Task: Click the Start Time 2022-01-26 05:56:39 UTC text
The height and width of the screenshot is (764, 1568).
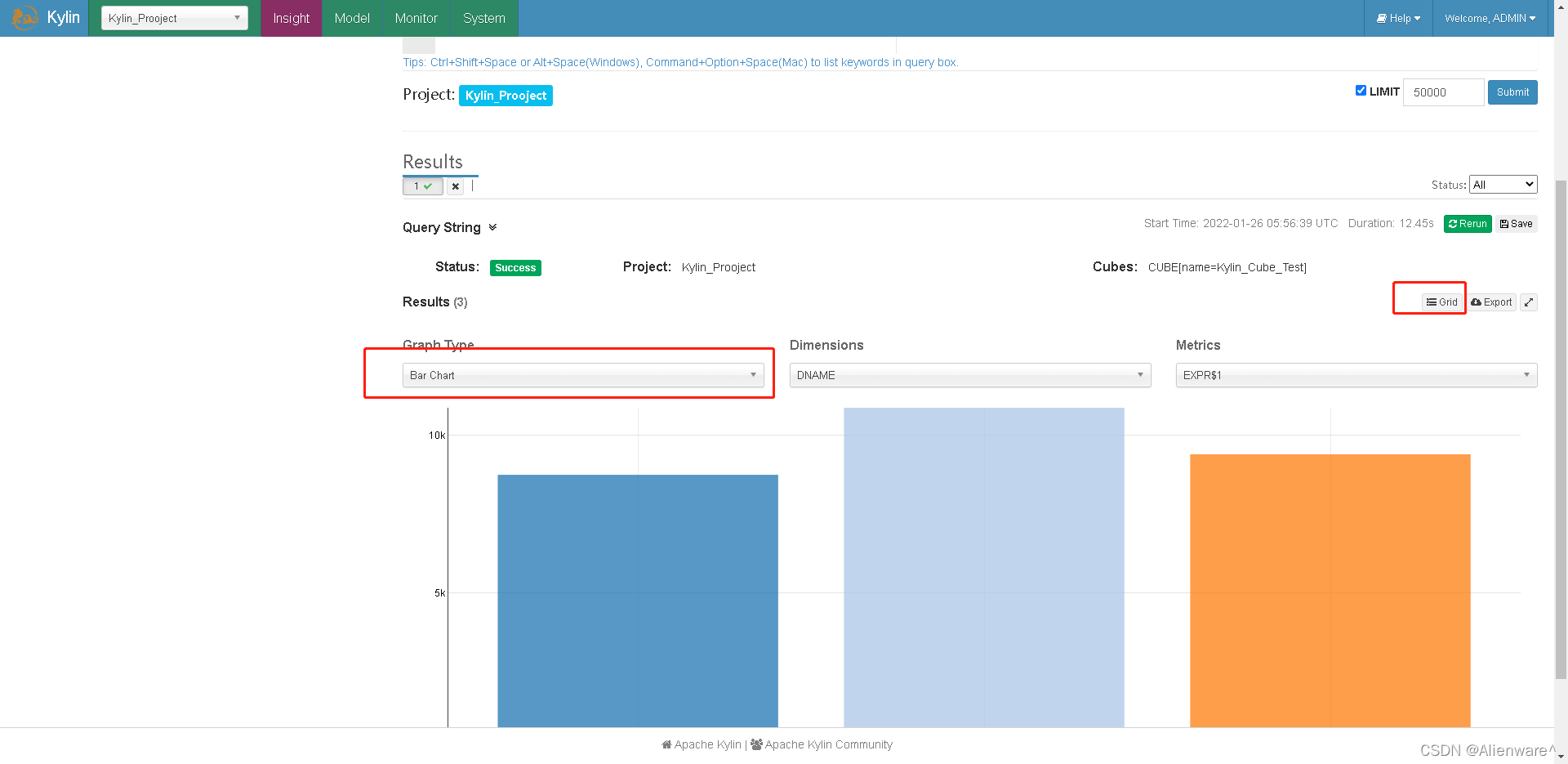Action: tap(1241, 223)
